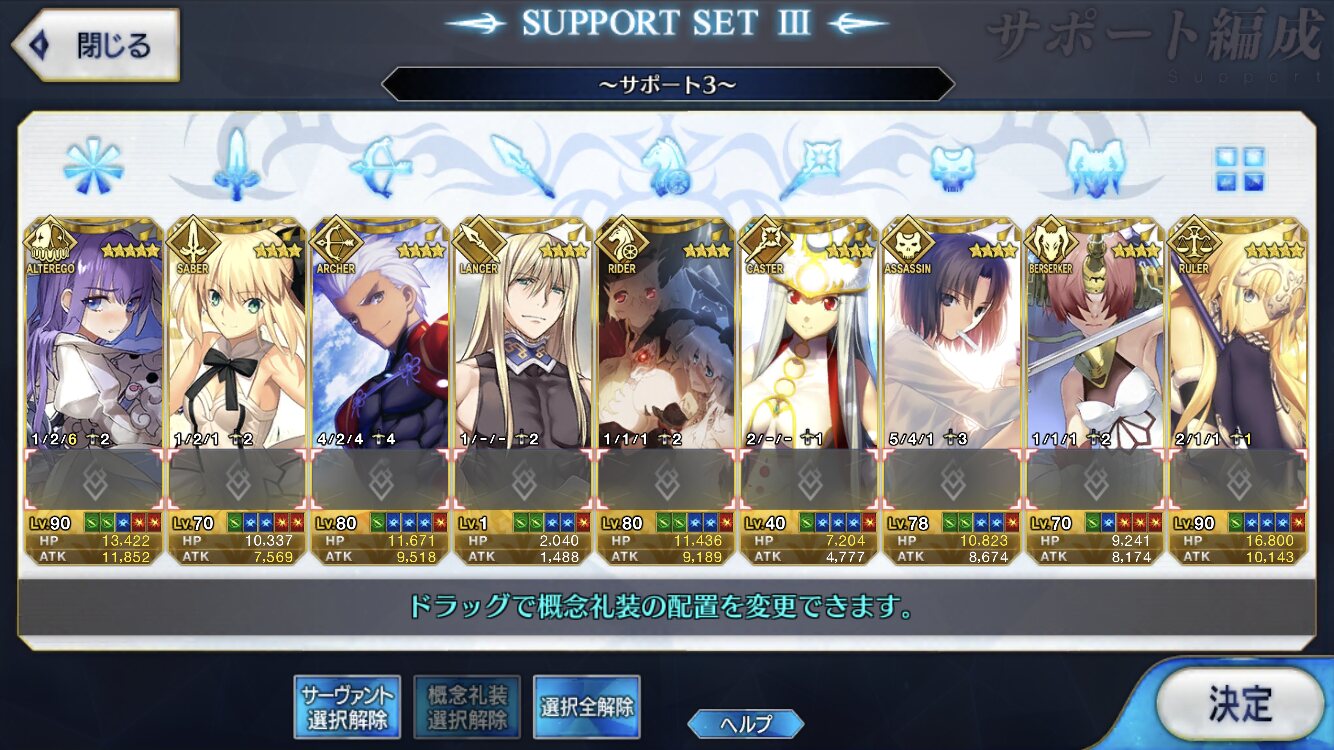Select the Lancer class spear icon

[x=524, y=166]
